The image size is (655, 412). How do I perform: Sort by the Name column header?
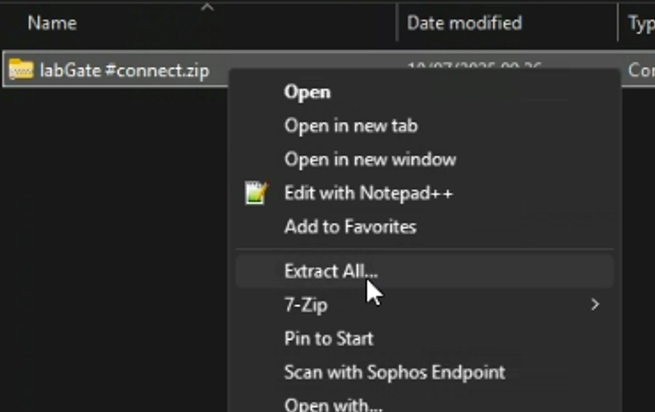[52, 23]
